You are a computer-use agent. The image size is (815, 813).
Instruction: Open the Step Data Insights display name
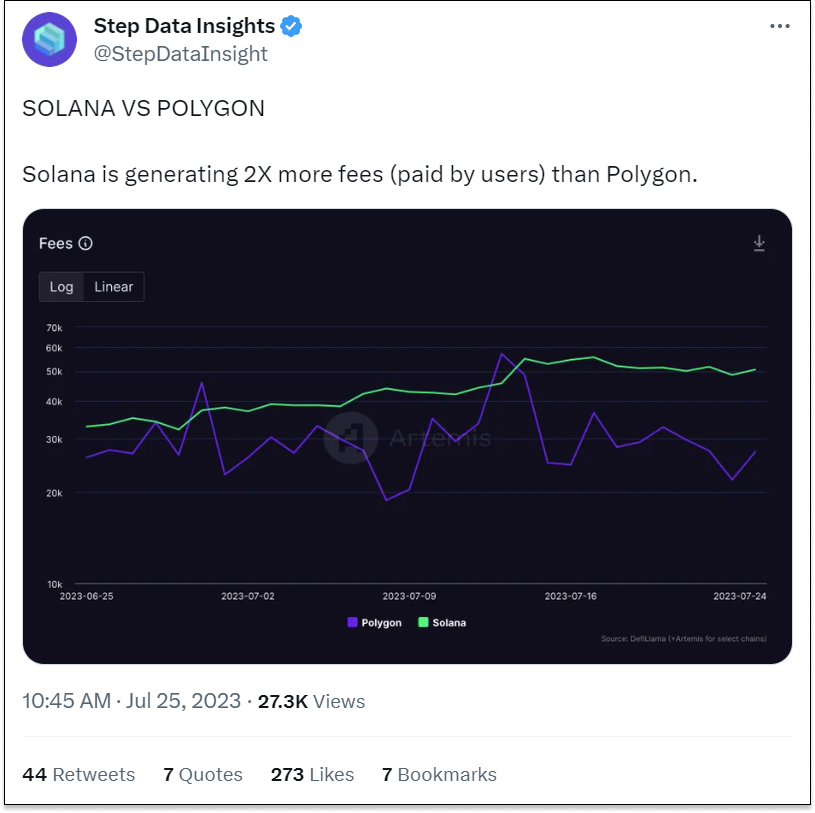point(184,26)
